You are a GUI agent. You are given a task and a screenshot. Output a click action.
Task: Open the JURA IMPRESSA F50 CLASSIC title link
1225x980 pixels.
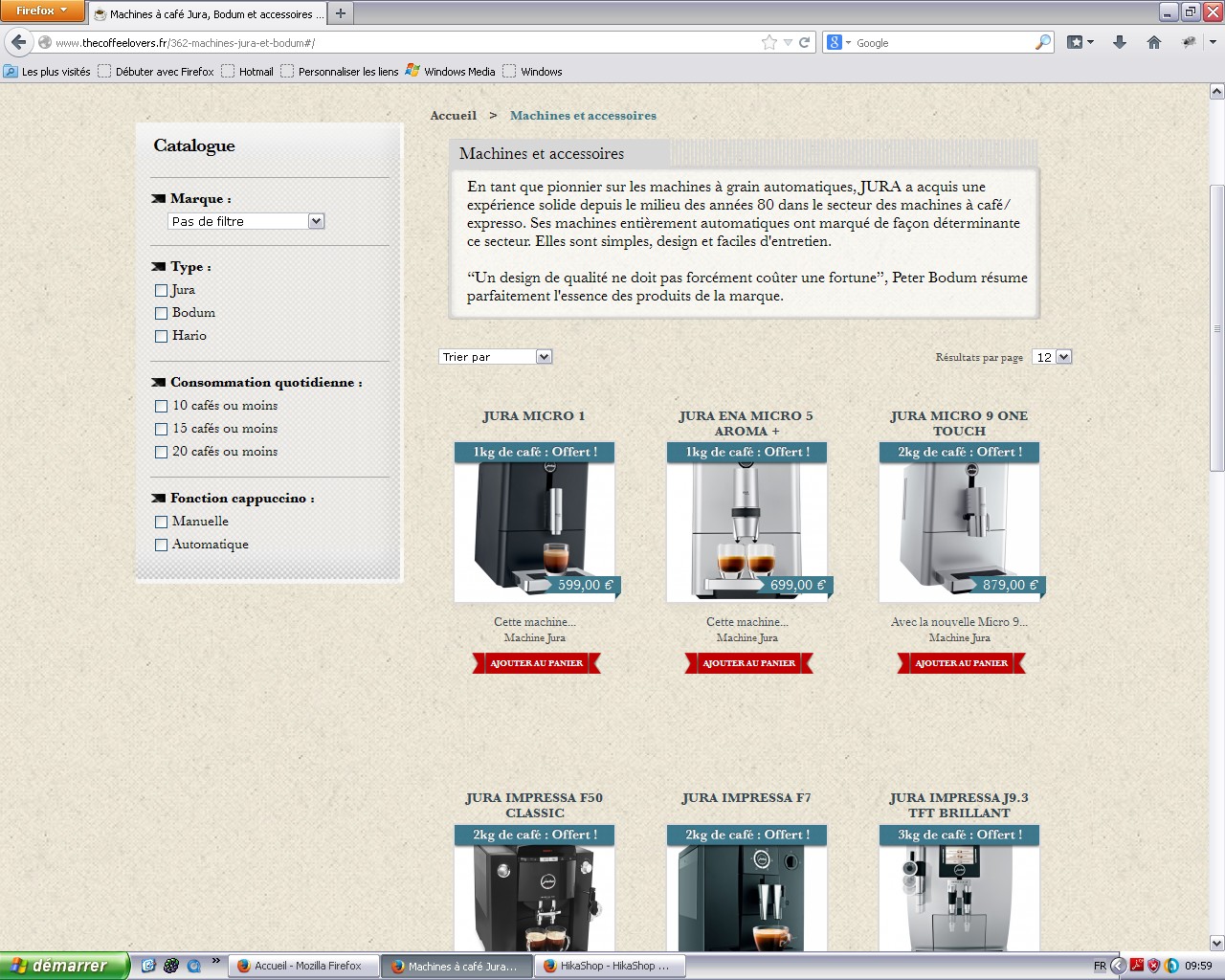point(534,805)
